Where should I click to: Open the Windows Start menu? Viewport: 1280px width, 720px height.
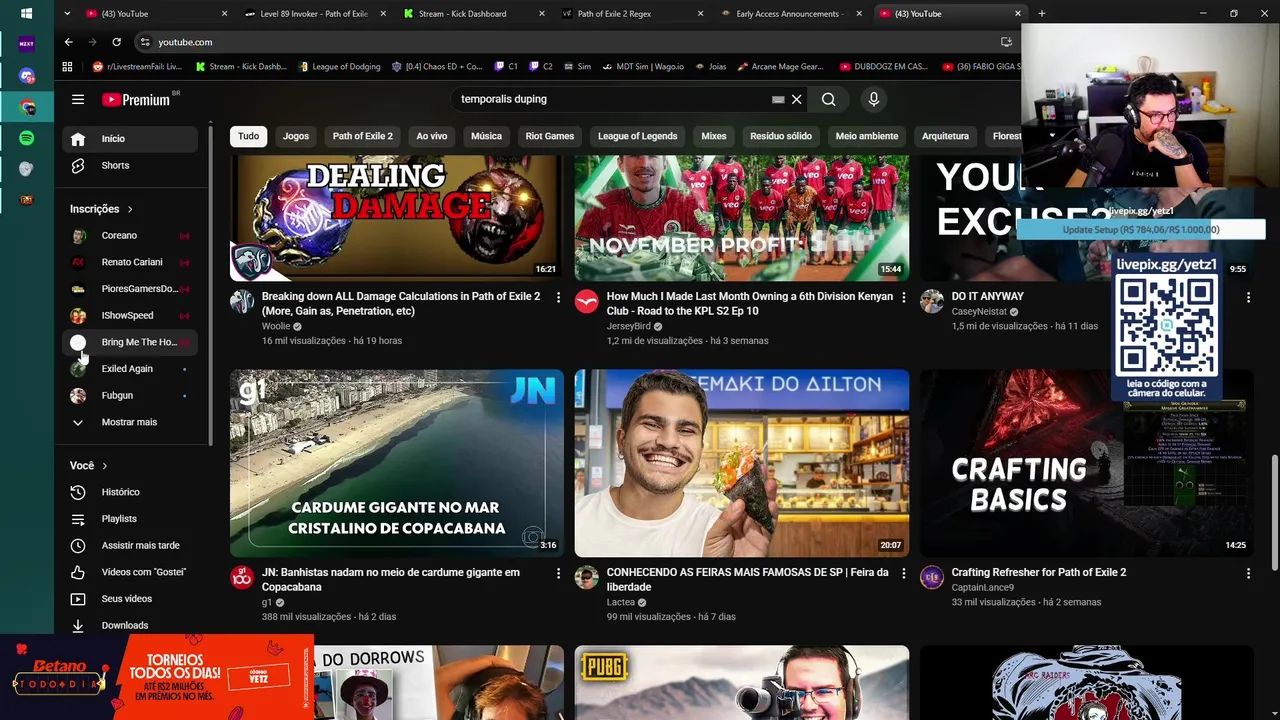tap(26, 14)
